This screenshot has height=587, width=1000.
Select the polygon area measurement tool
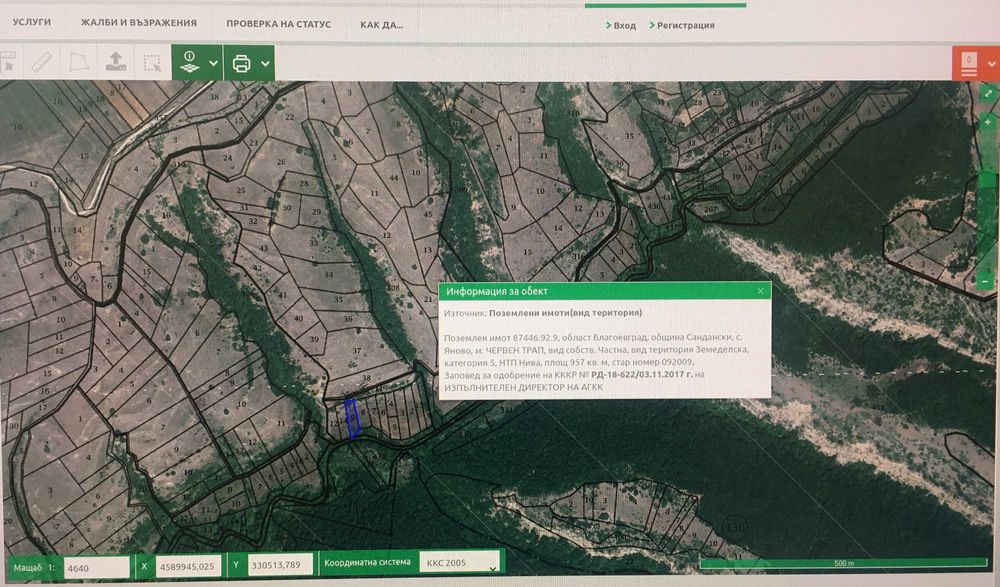tap(78, 63)
